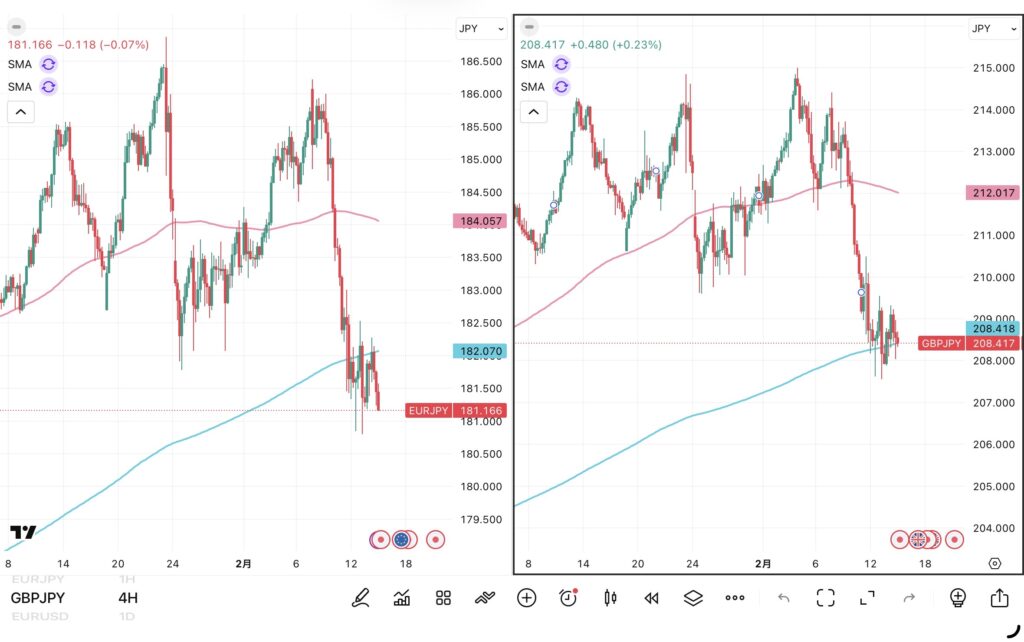Toggle second SMA indicator on right chart
This screenshot has width=1024, height=642.
pos(561,87)
